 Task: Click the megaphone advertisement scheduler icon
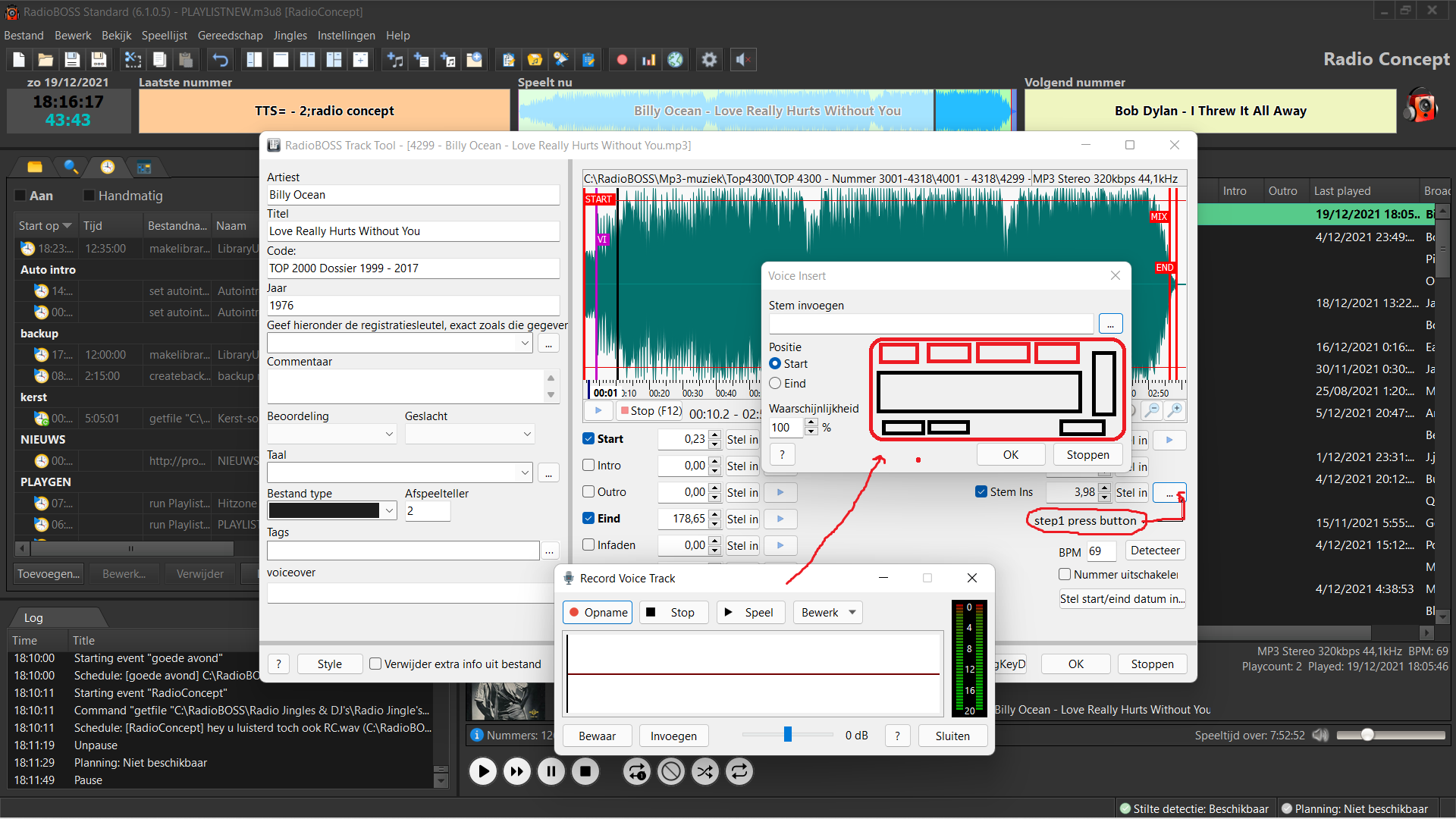(x=562, y=60)
